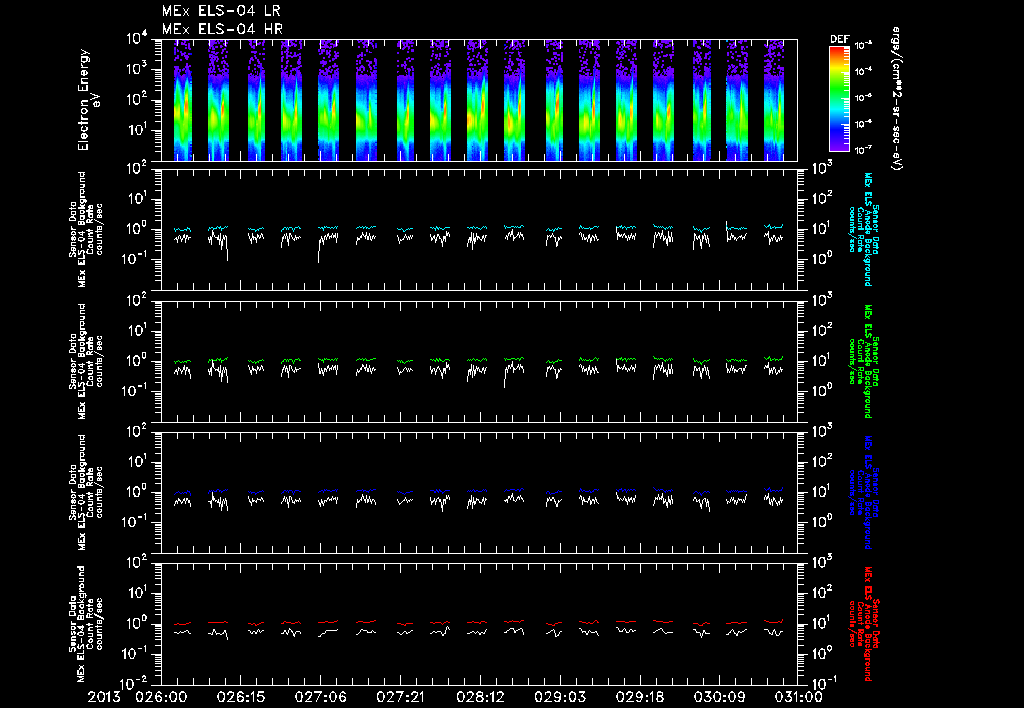Click the '2013' year label on time axis
The image size is (1024, 708).
(x=104, y=697)
